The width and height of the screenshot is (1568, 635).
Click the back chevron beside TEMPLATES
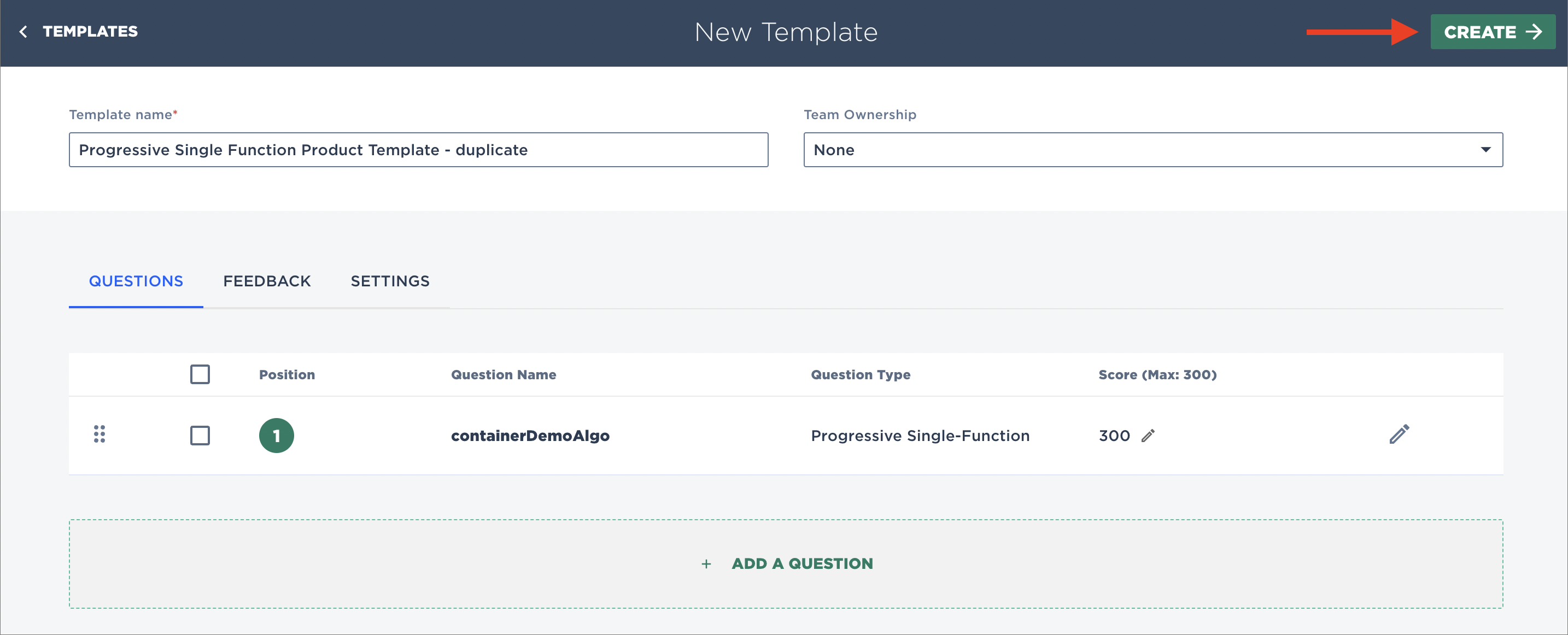click(x=23, y=32)
